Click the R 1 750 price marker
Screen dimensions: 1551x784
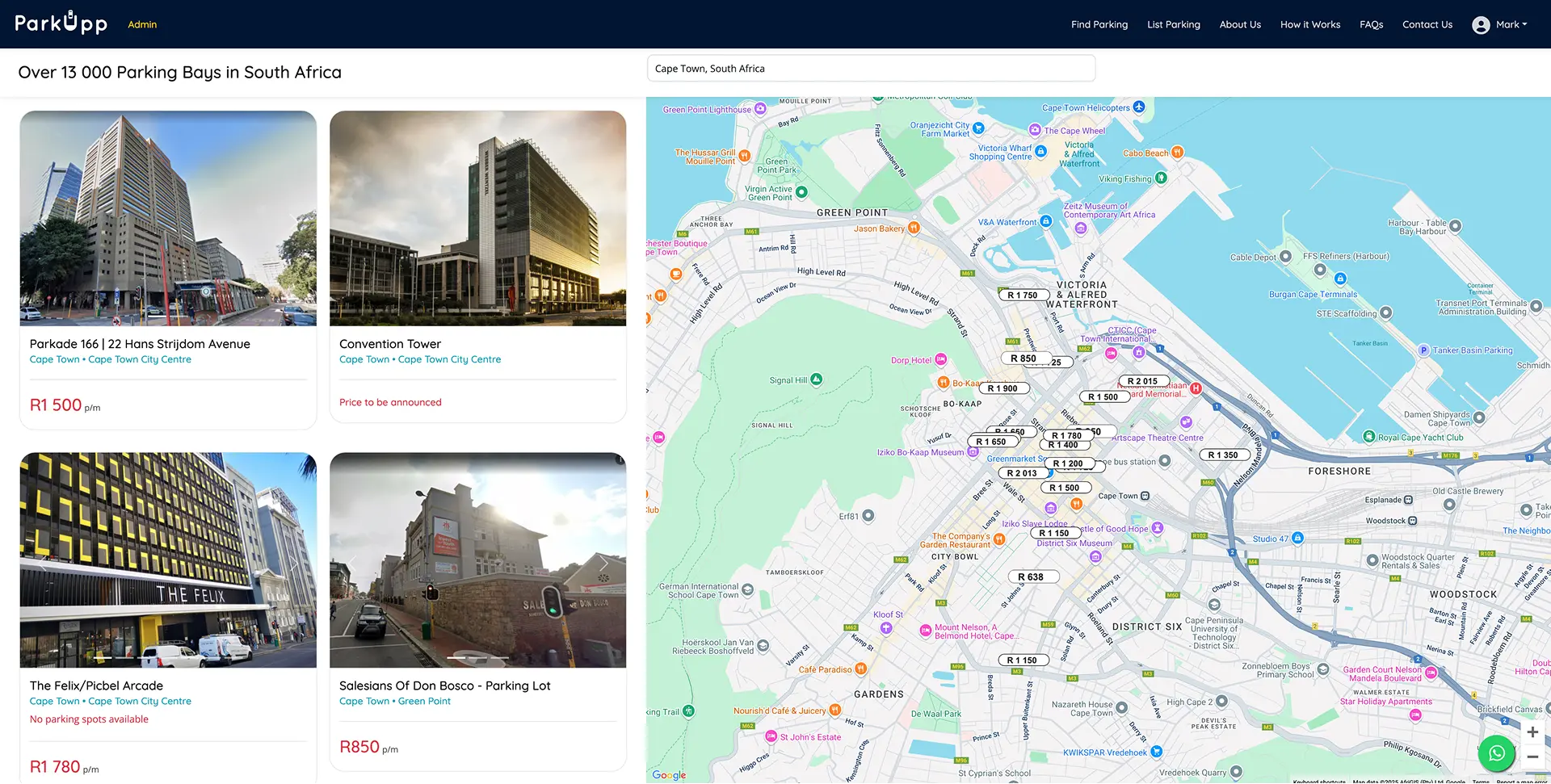pyautogui.click(x=1022, y=296)
